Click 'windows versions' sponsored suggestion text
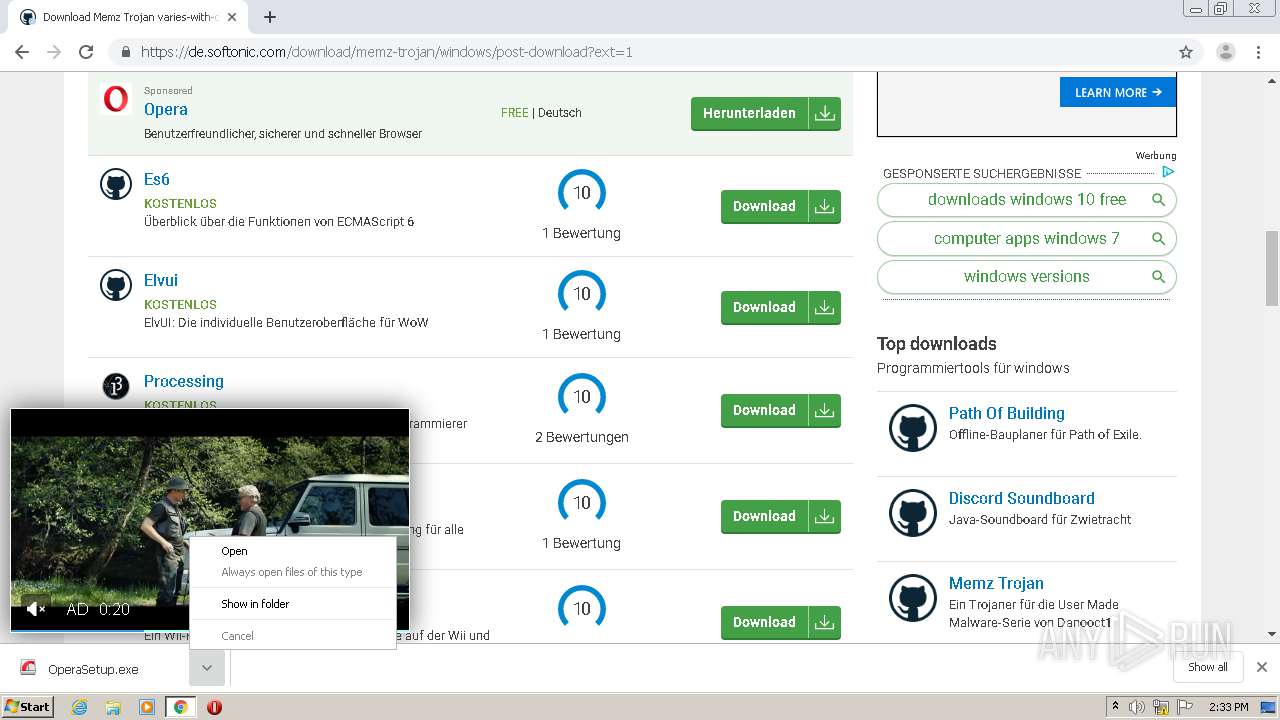Screen dimensions: 1280x720 [1026, 277]
